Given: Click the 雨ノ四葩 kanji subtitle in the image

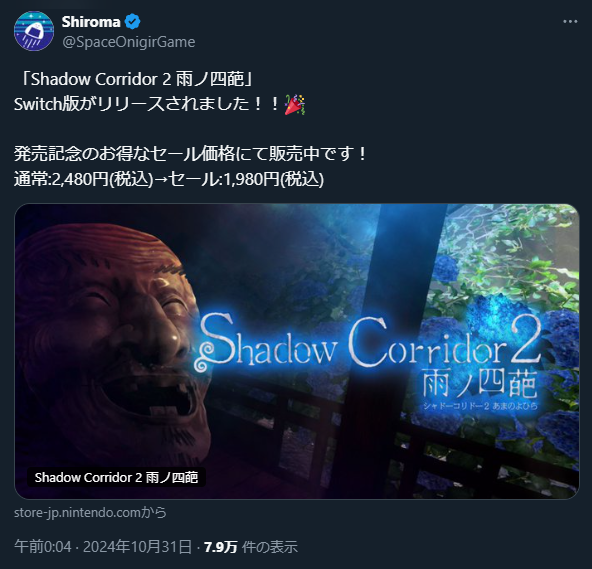Looking at the screenshot, I should [479, 384].
